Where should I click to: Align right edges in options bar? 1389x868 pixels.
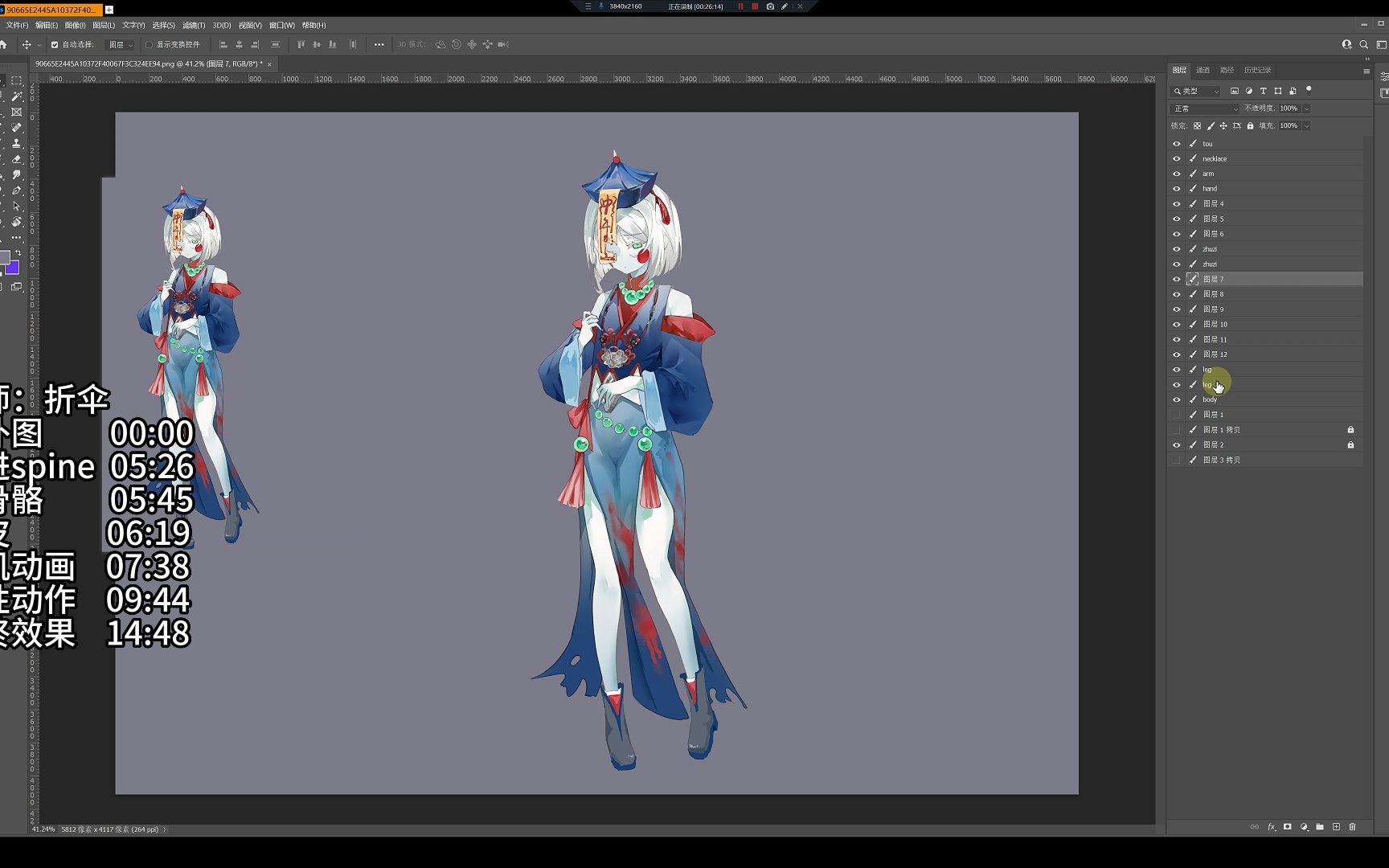pos(255,45)
